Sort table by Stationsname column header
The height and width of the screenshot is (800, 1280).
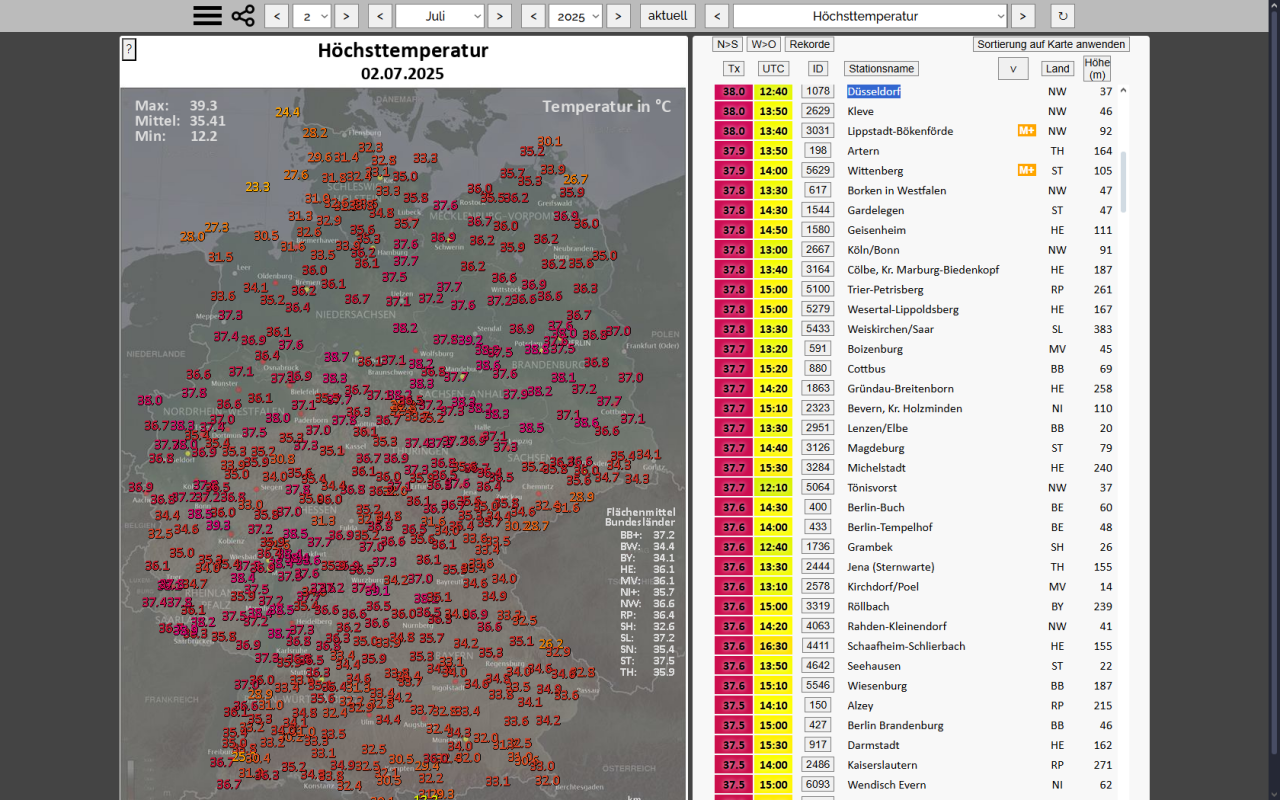tap(880, 69)
